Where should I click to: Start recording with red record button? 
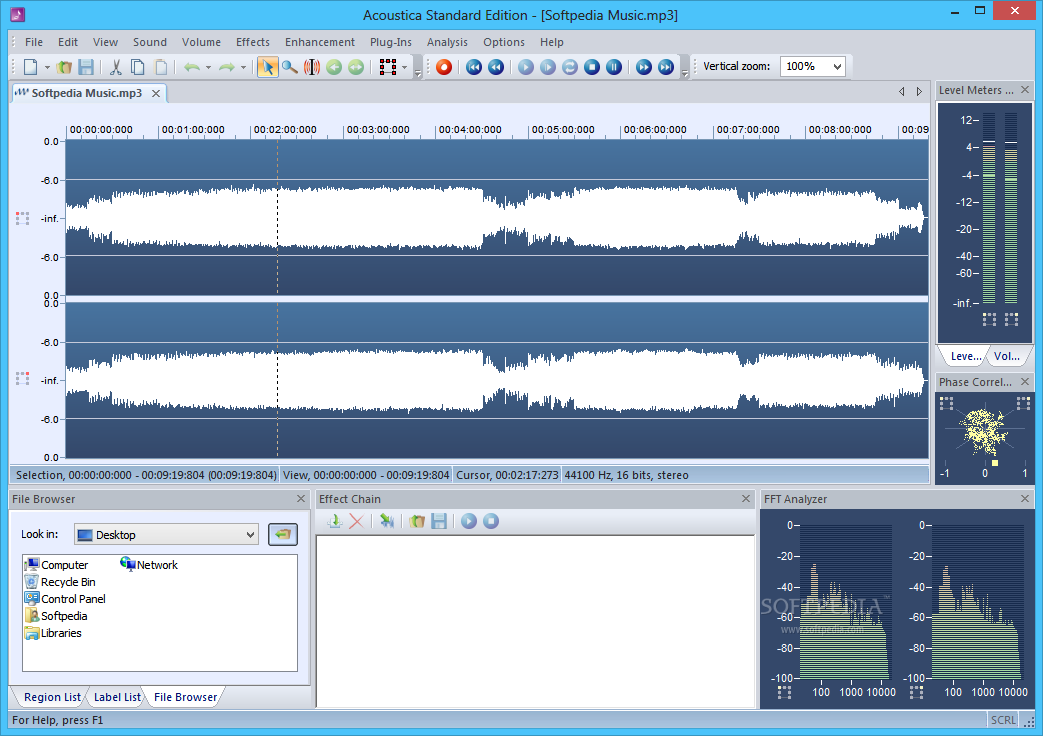(444, 67)
